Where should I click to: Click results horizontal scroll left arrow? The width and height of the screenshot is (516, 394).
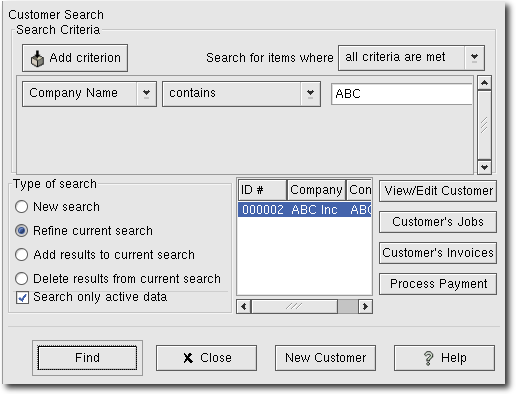click(244, 307)
